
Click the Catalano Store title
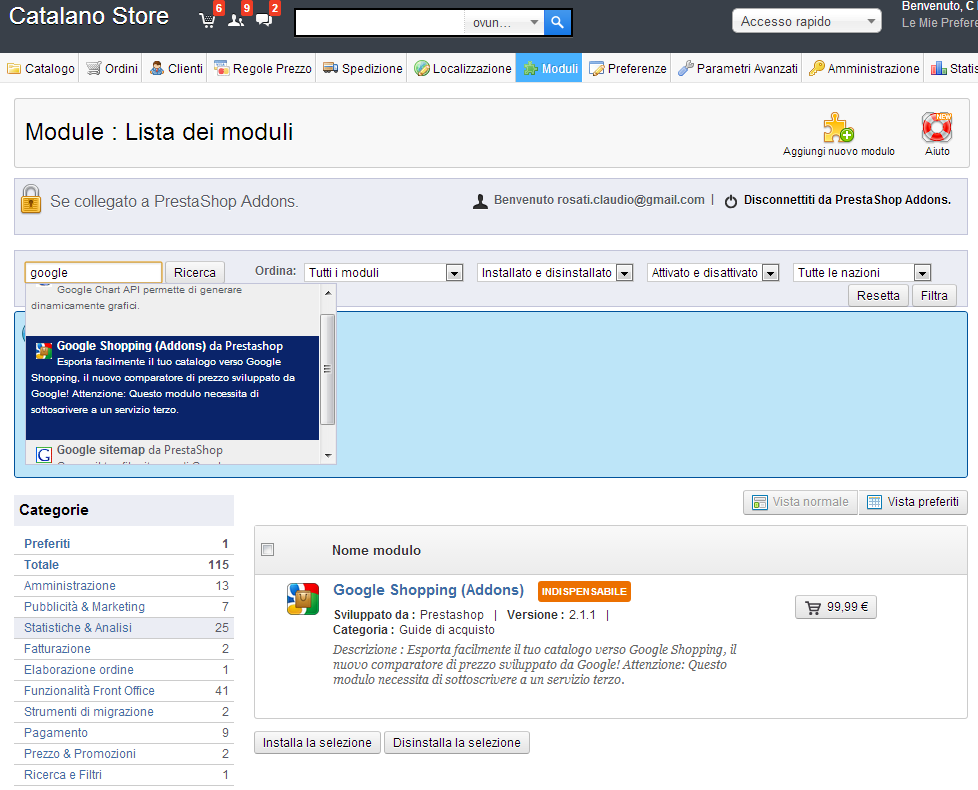click(89, 16)
